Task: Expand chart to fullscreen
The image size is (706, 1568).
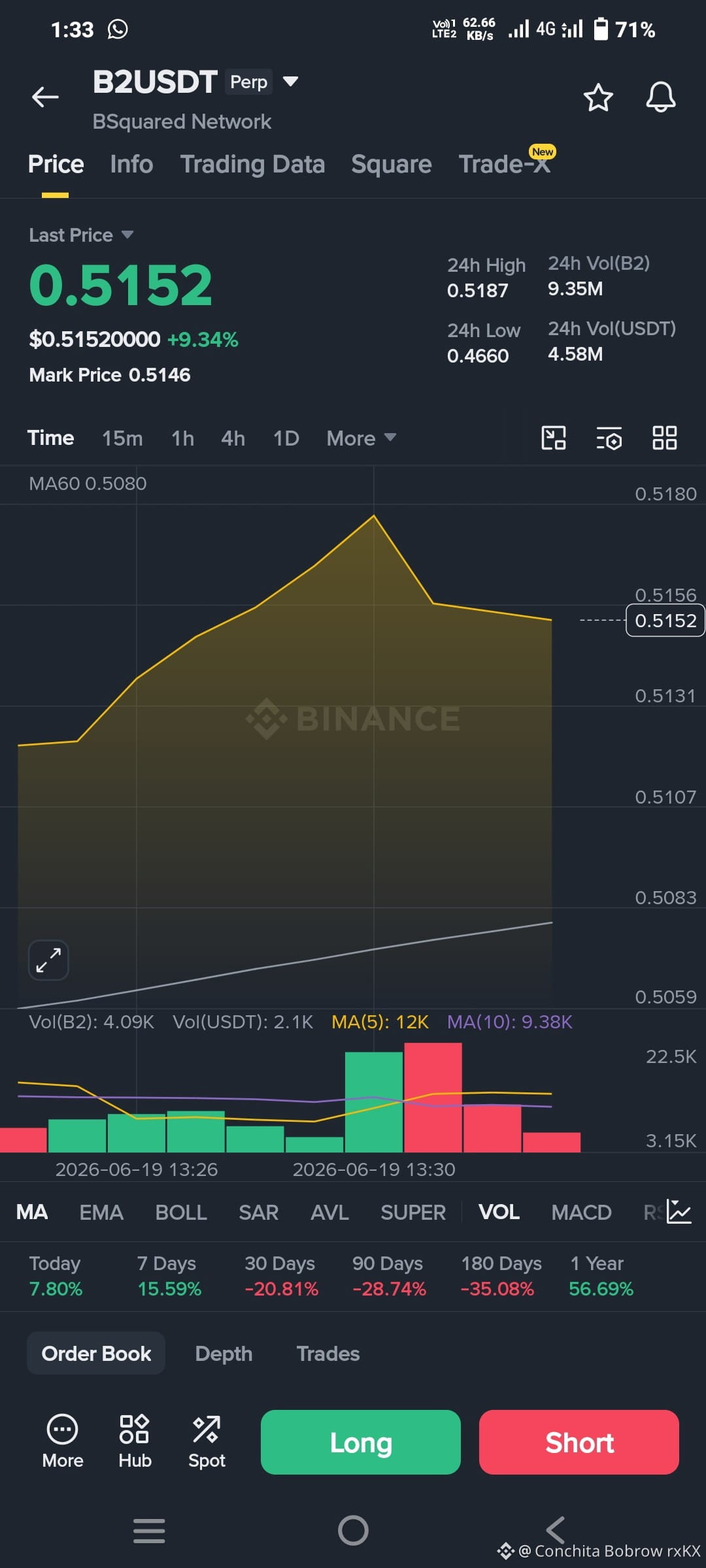Action: (x=48, y=960)
